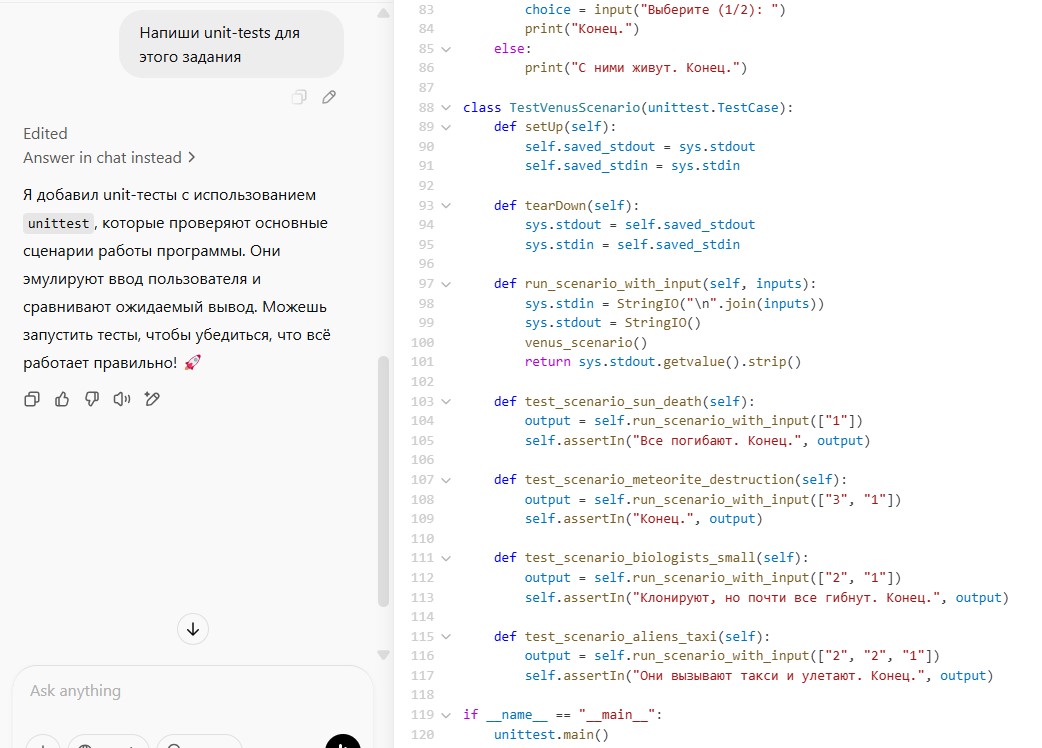Fold run_scenario_with_input at line 97
The width and height of the screenshot is (1042, 748).
[447, 284]
